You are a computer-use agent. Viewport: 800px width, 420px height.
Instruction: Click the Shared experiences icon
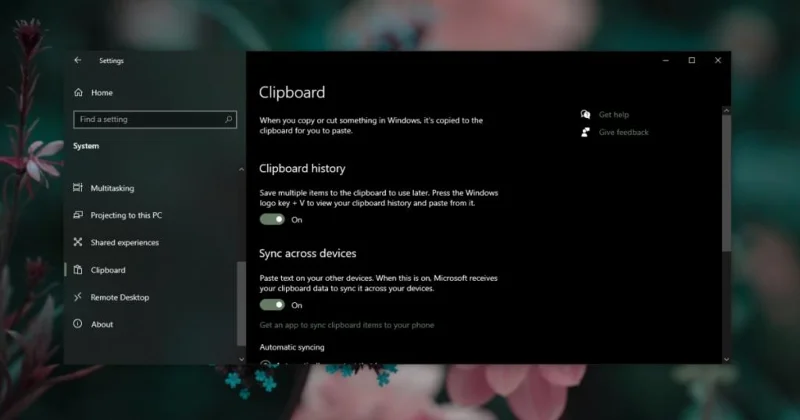click(78, 242)
